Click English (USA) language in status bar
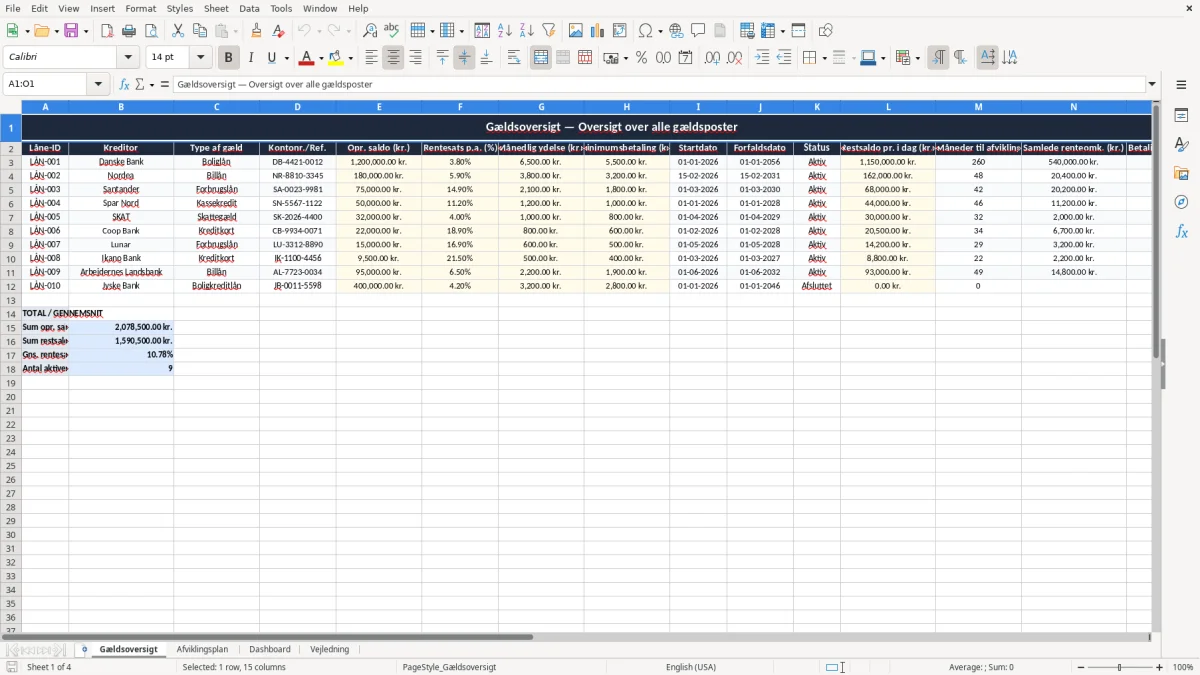The height and width of the screenshot is (675, 1200). coord(691,667)
